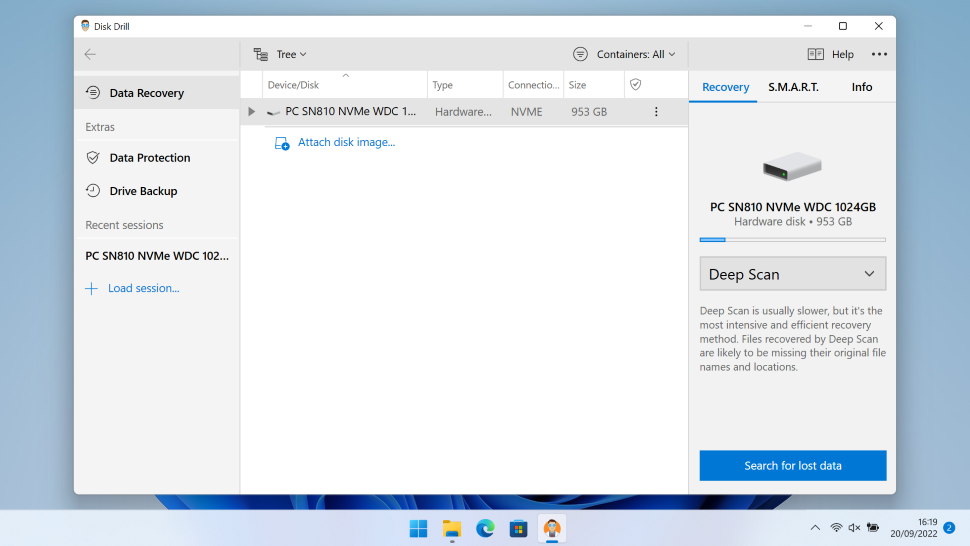
Task: Click the hard drive image in Recovery panel
Action: [792, 166]
